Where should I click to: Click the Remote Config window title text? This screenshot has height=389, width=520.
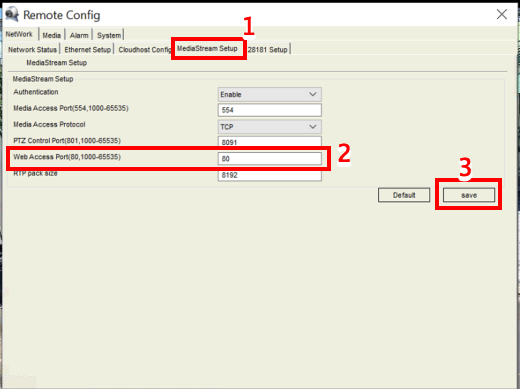pos(62,15)
